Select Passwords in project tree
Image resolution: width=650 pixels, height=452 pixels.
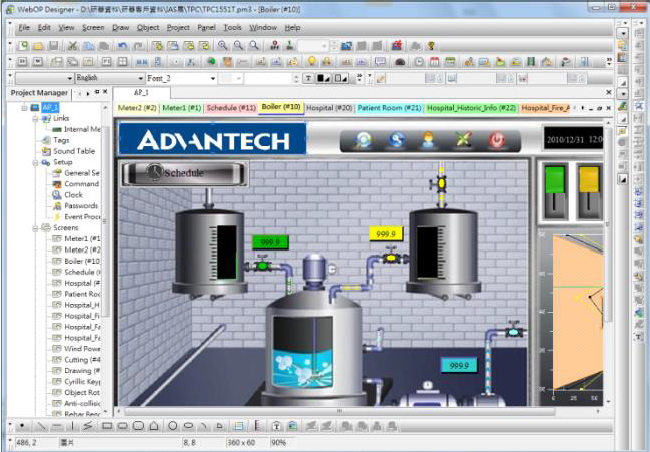(x=81, y=206)
